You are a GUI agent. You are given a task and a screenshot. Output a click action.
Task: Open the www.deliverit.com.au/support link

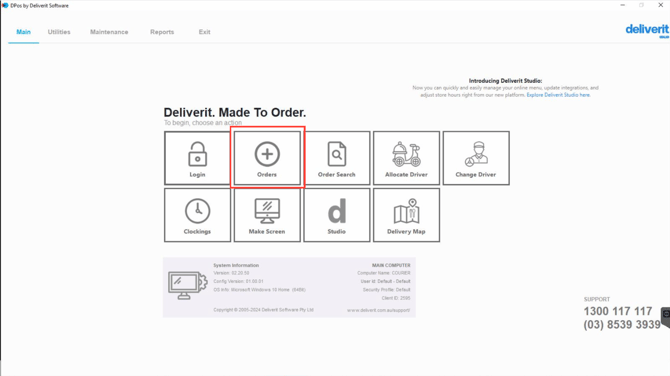pos(378,310)
